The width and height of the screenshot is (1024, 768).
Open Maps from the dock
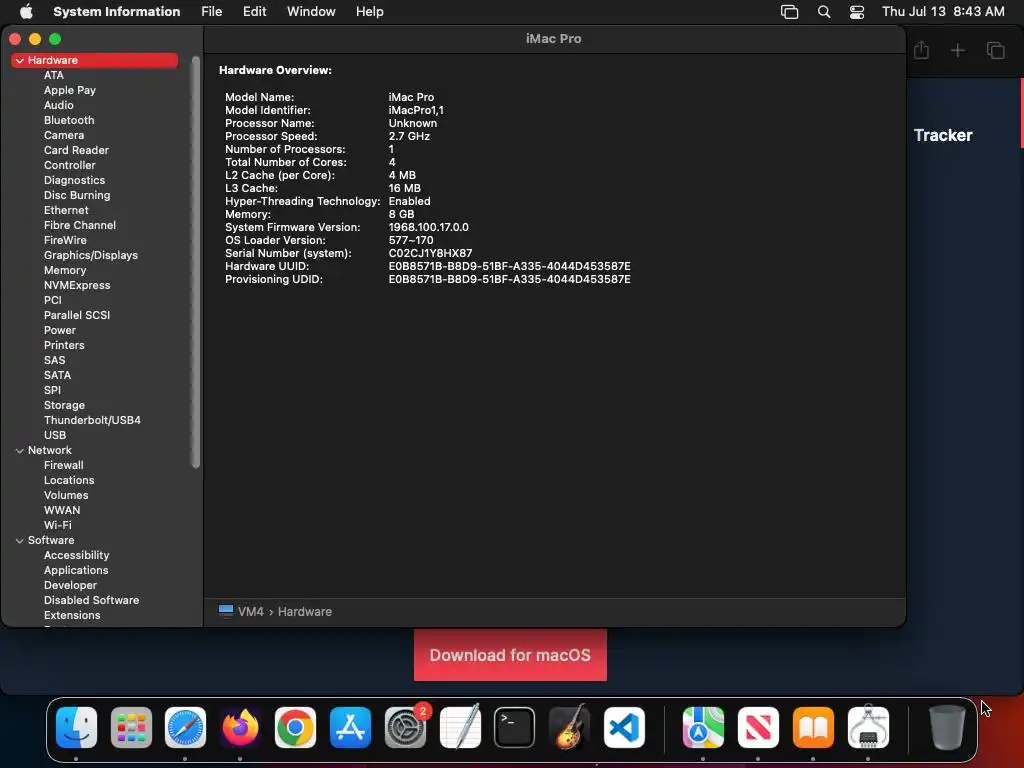[x=703, y=727]
